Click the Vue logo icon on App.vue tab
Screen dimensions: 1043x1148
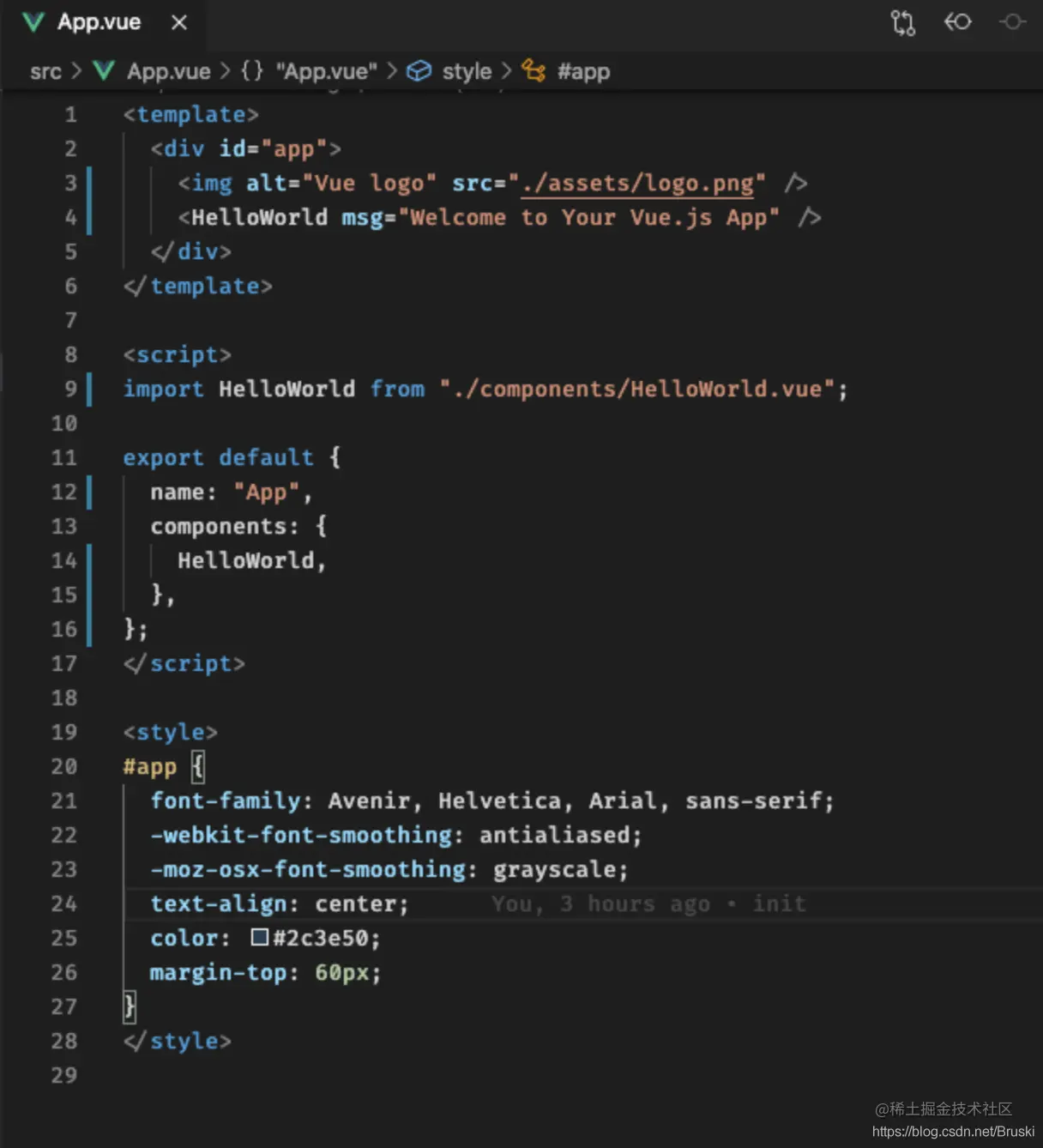pos(33,22)
